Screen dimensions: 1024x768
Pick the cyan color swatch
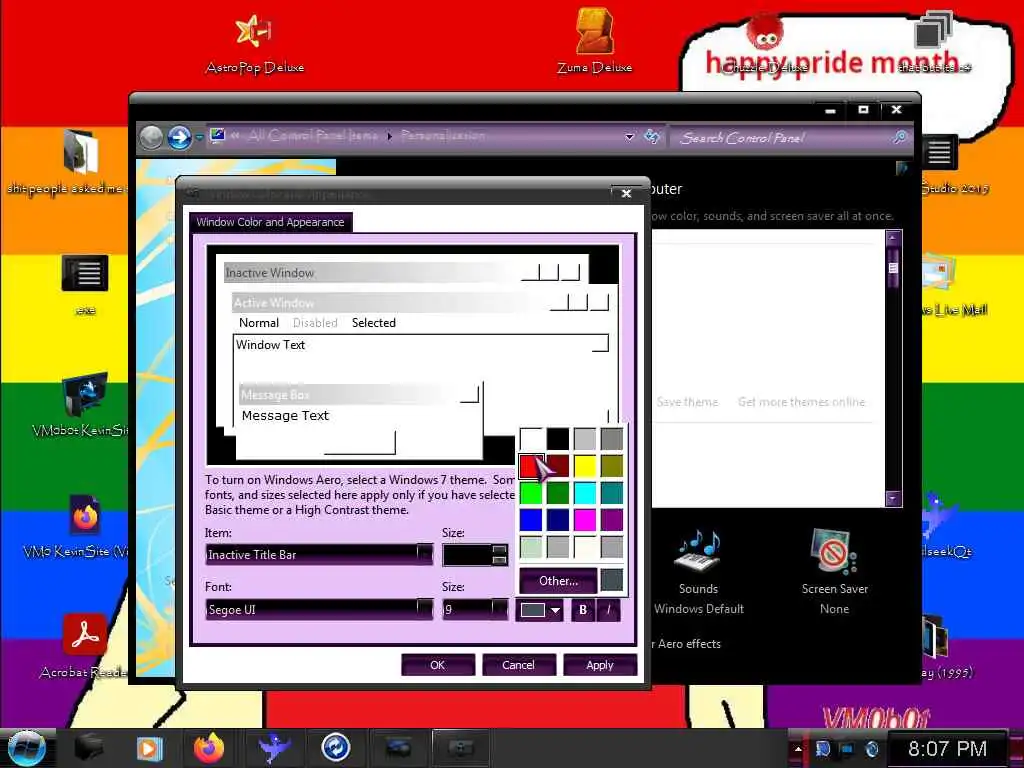pos(585,493)
